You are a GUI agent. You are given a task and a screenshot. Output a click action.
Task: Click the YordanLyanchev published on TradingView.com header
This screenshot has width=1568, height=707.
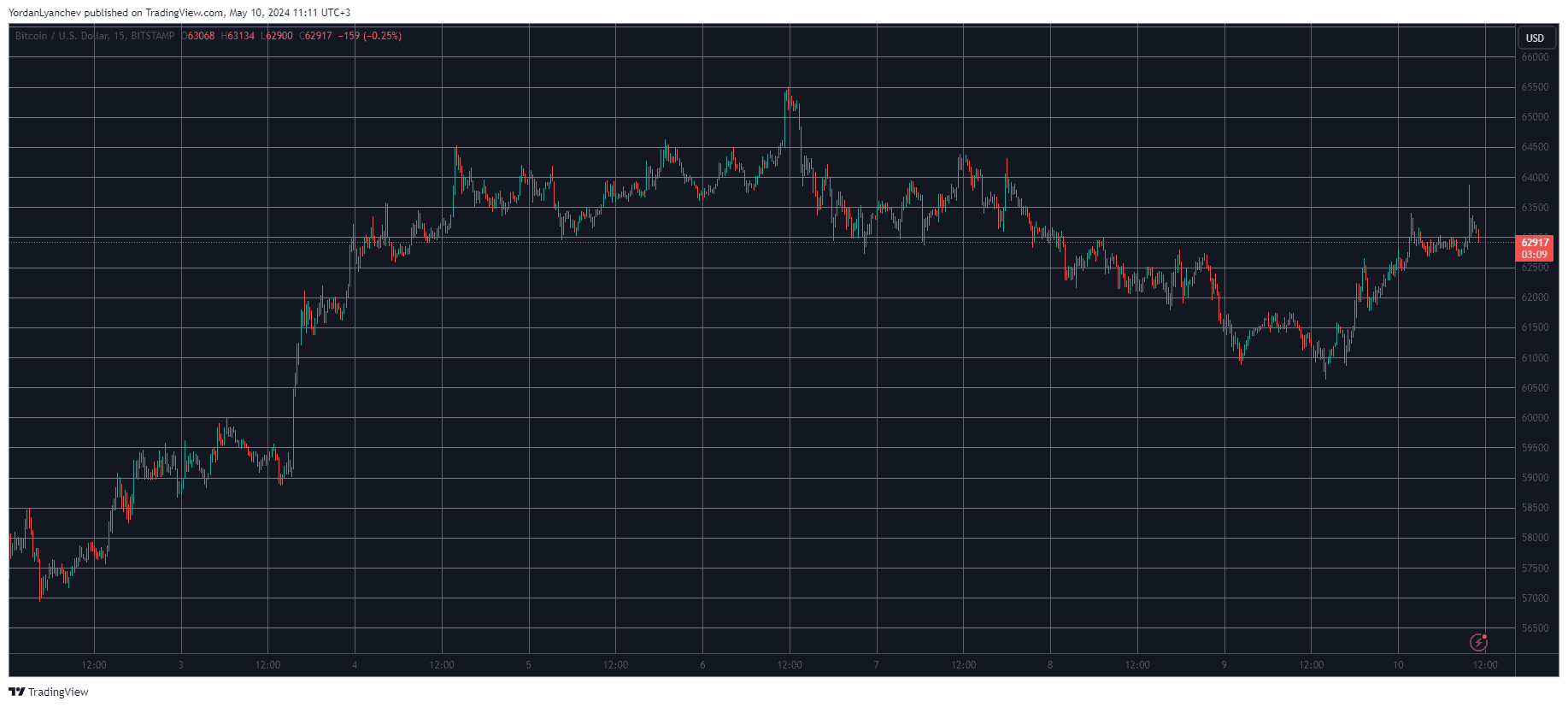click(x=179, y=13)
